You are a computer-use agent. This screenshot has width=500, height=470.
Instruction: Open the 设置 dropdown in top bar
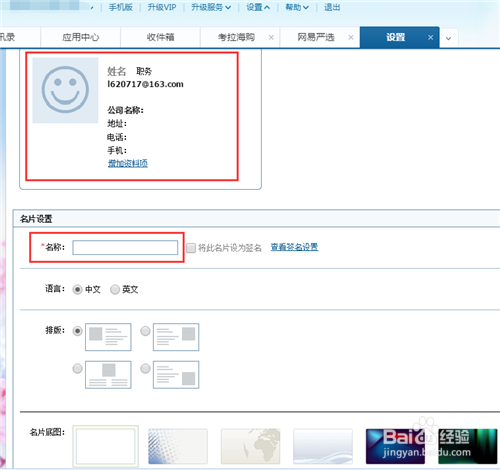pyautogui.click(x=258, y=7)
